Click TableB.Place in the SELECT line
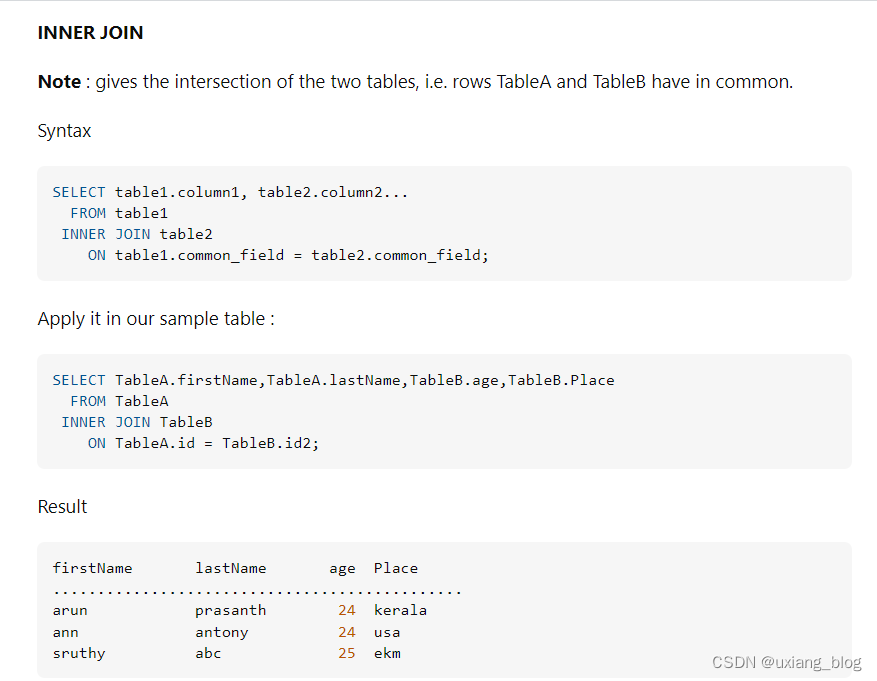This screenshot has height=681, width=877. pos(561,380)
